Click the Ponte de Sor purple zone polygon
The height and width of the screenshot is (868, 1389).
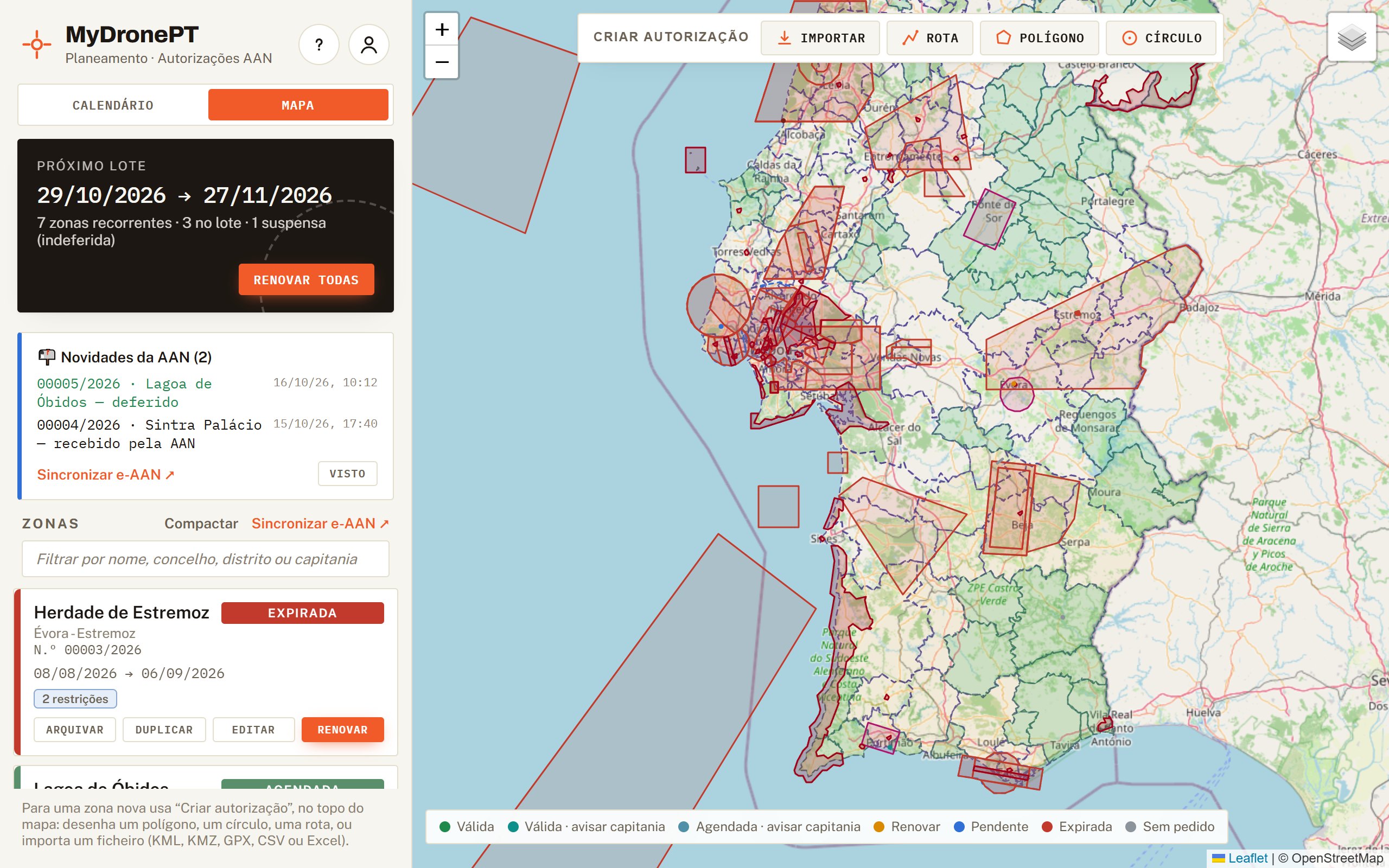point(989,219)
